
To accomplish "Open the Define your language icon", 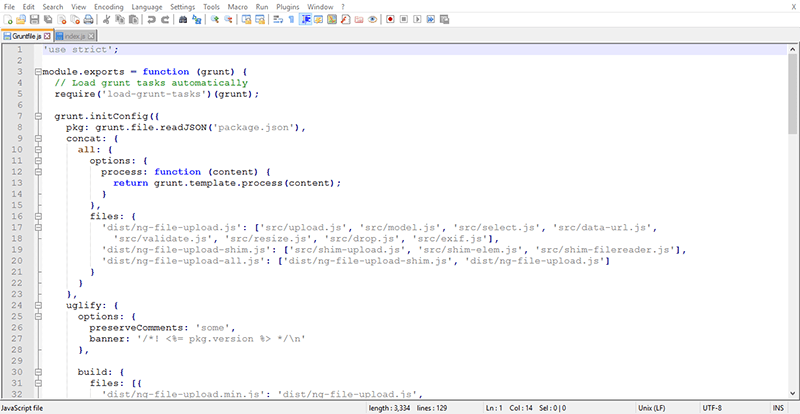I will 319,19.
